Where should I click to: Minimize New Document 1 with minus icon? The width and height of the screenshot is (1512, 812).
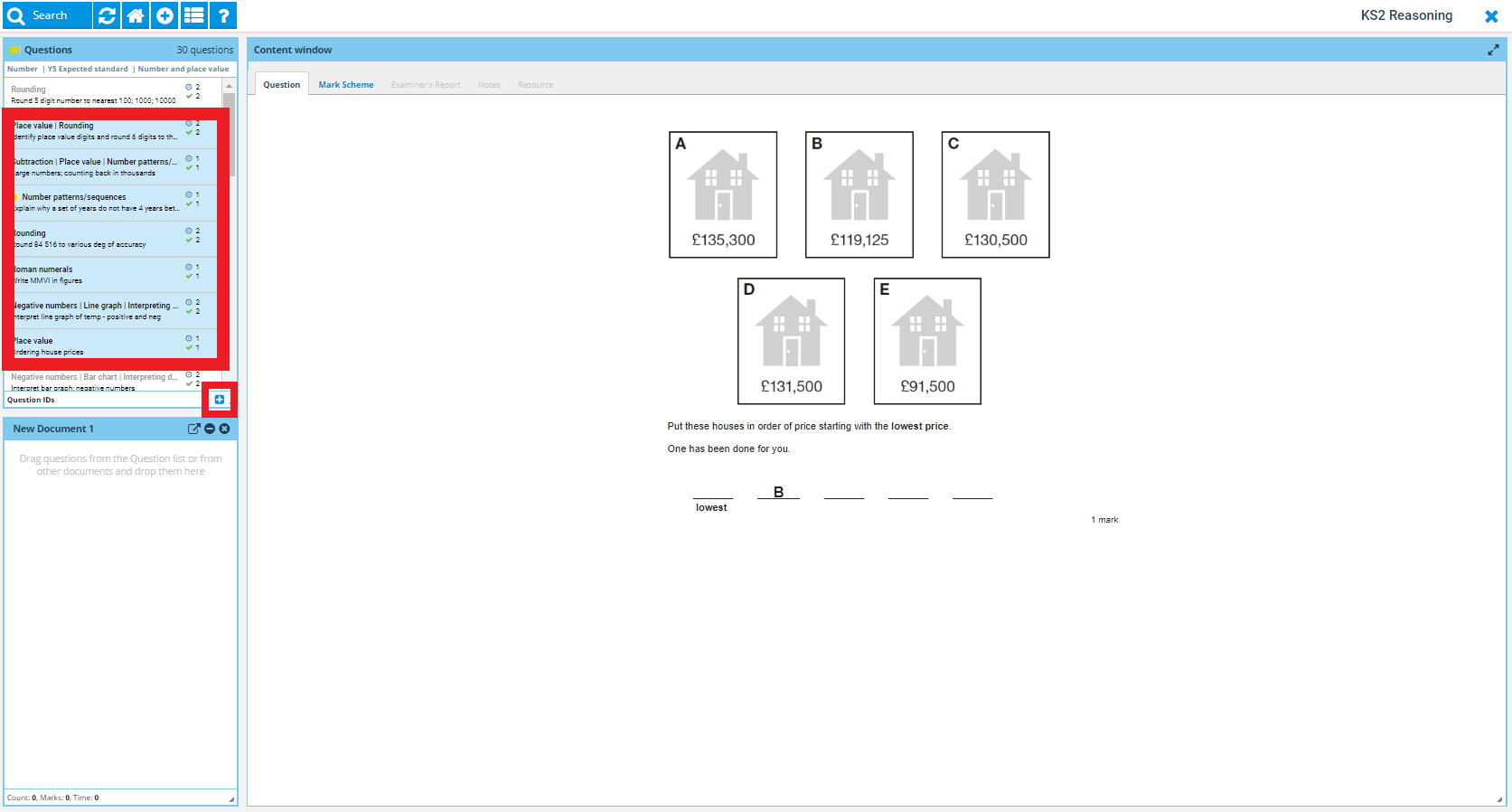tap(210, 429)
